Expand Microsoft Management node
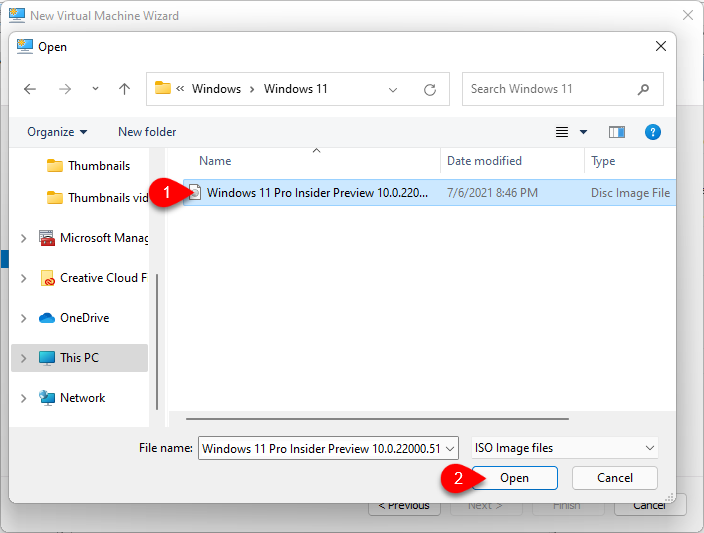The height and width of the screenshot is (533, 704). point(23,238)
